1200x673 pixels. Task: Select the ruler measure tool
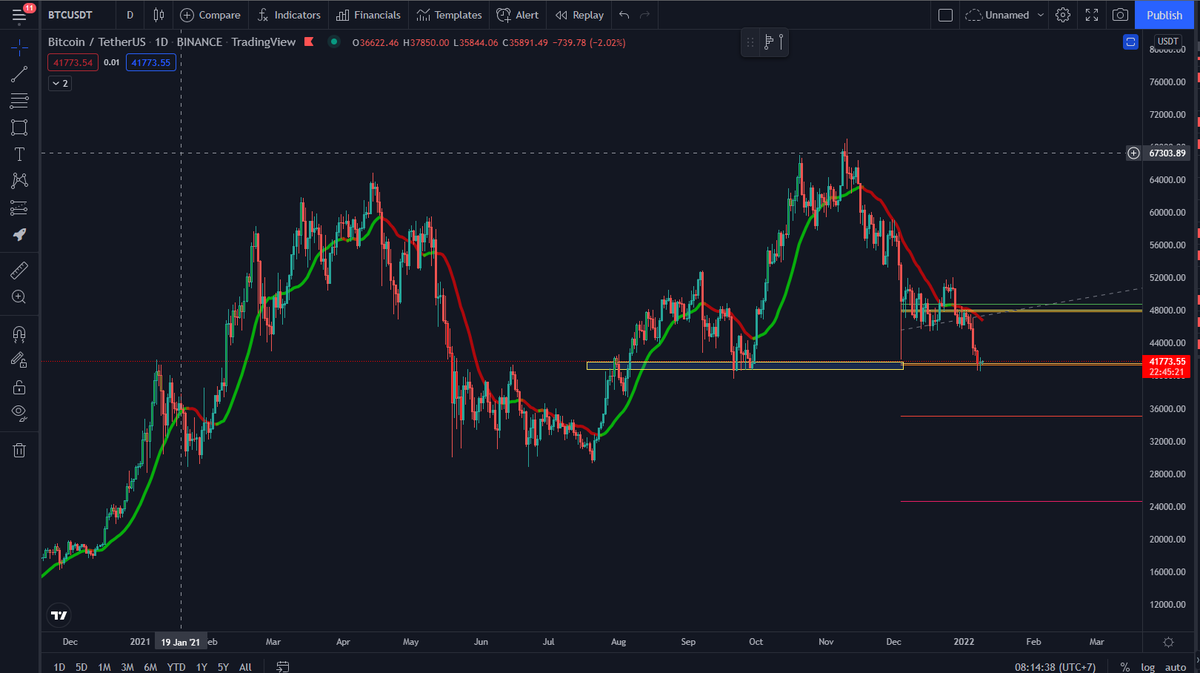point(19,270)
